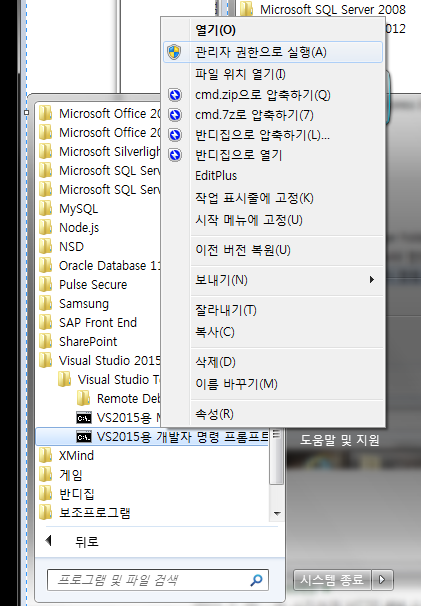
Task: Click the Bandizip icon next to cmd.zip
Action: 175,95
